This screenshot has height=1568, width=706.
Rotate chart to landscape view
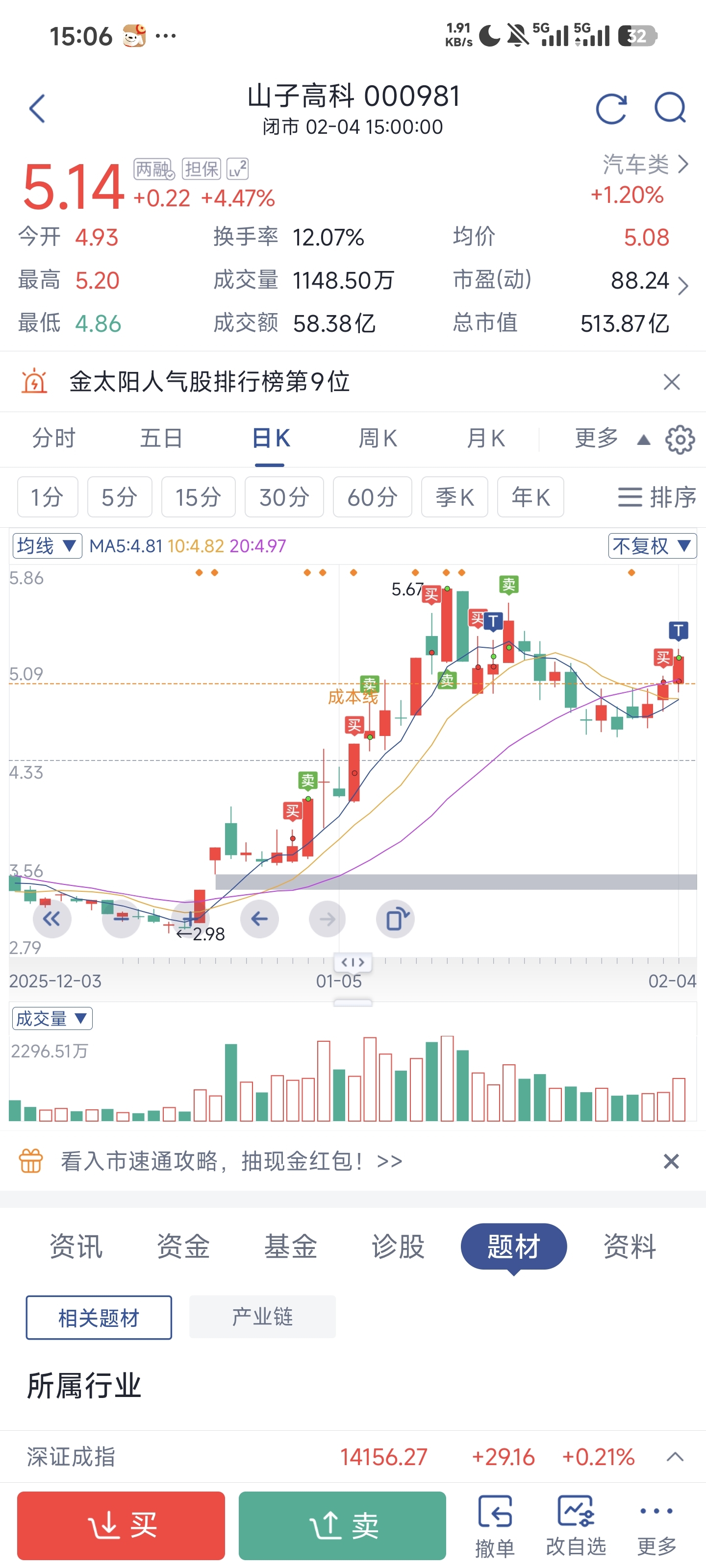point(396,919)
